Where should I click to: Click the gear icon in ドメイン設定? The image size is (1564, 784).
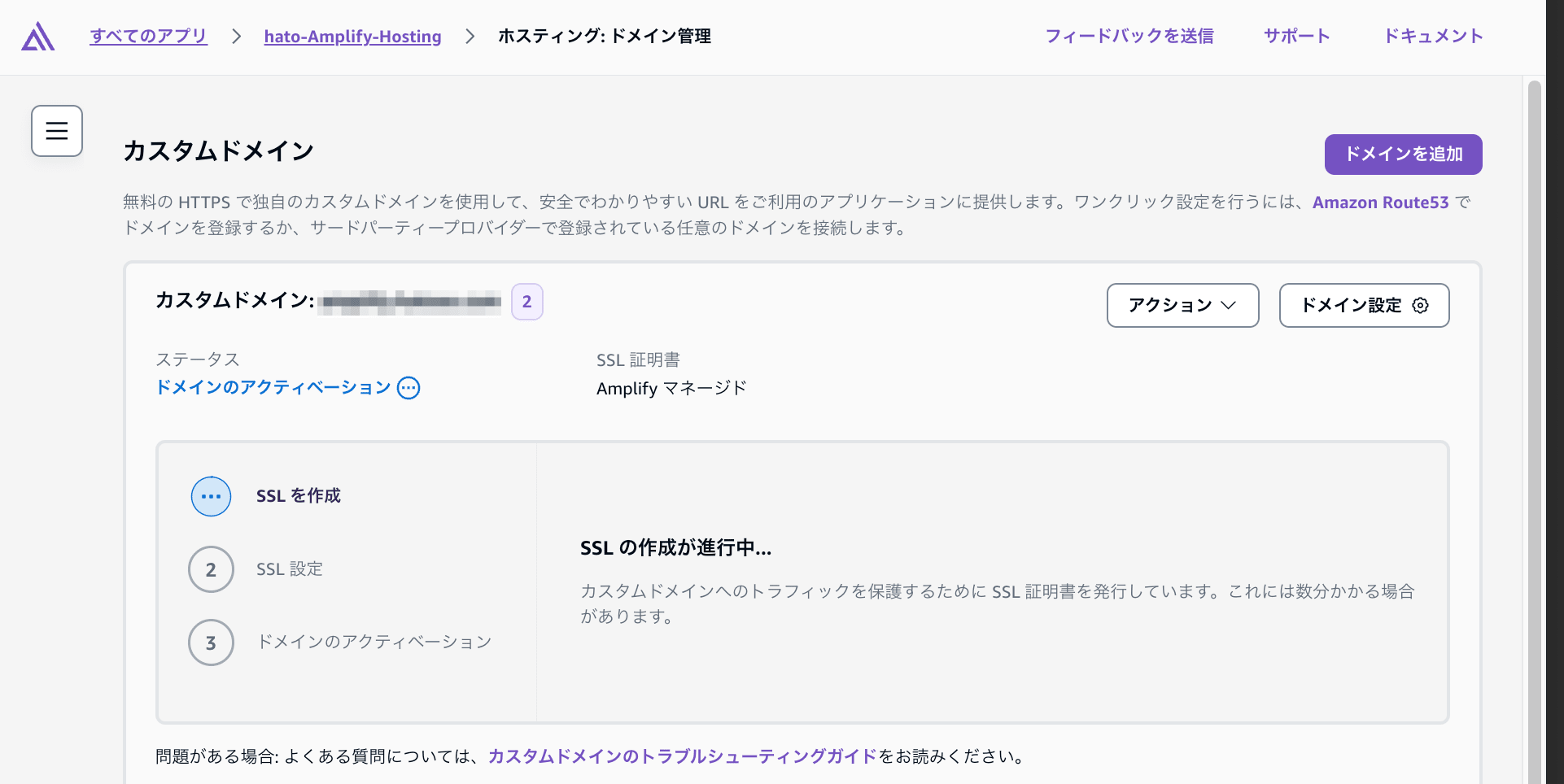[x=1420, y=305]
